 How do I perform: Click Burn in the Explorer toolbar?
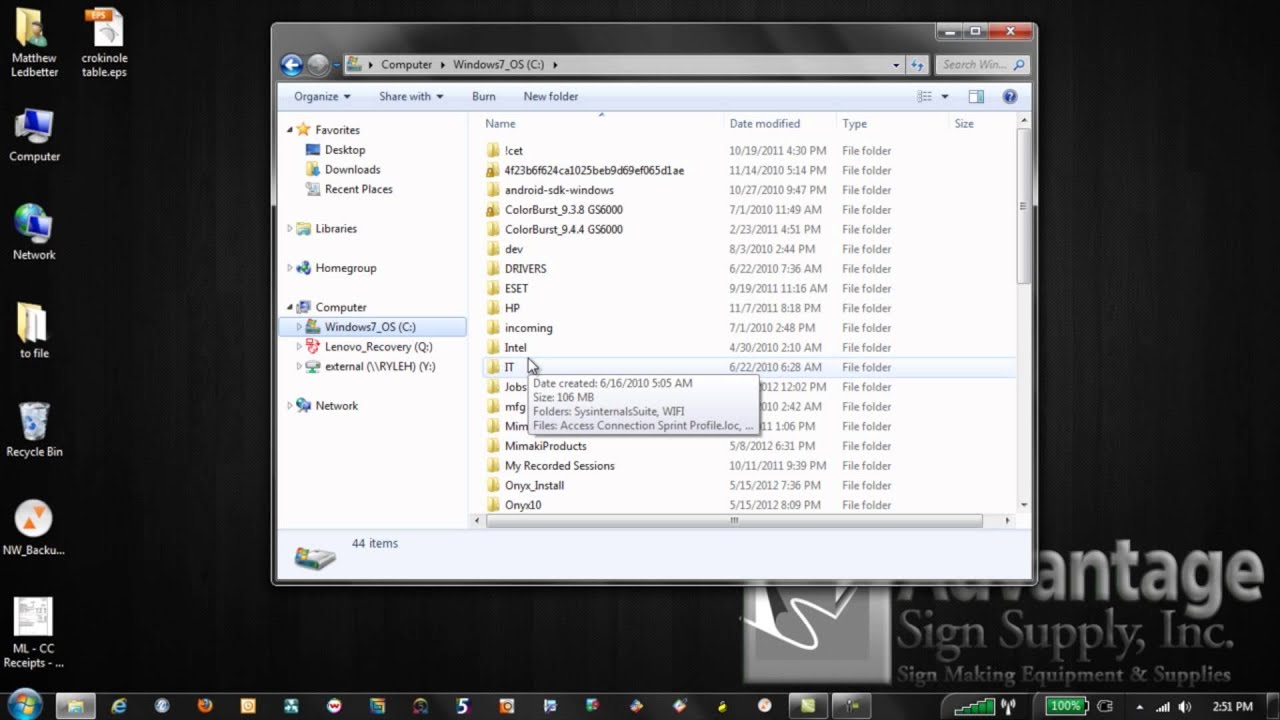click(x=484, y=97)
